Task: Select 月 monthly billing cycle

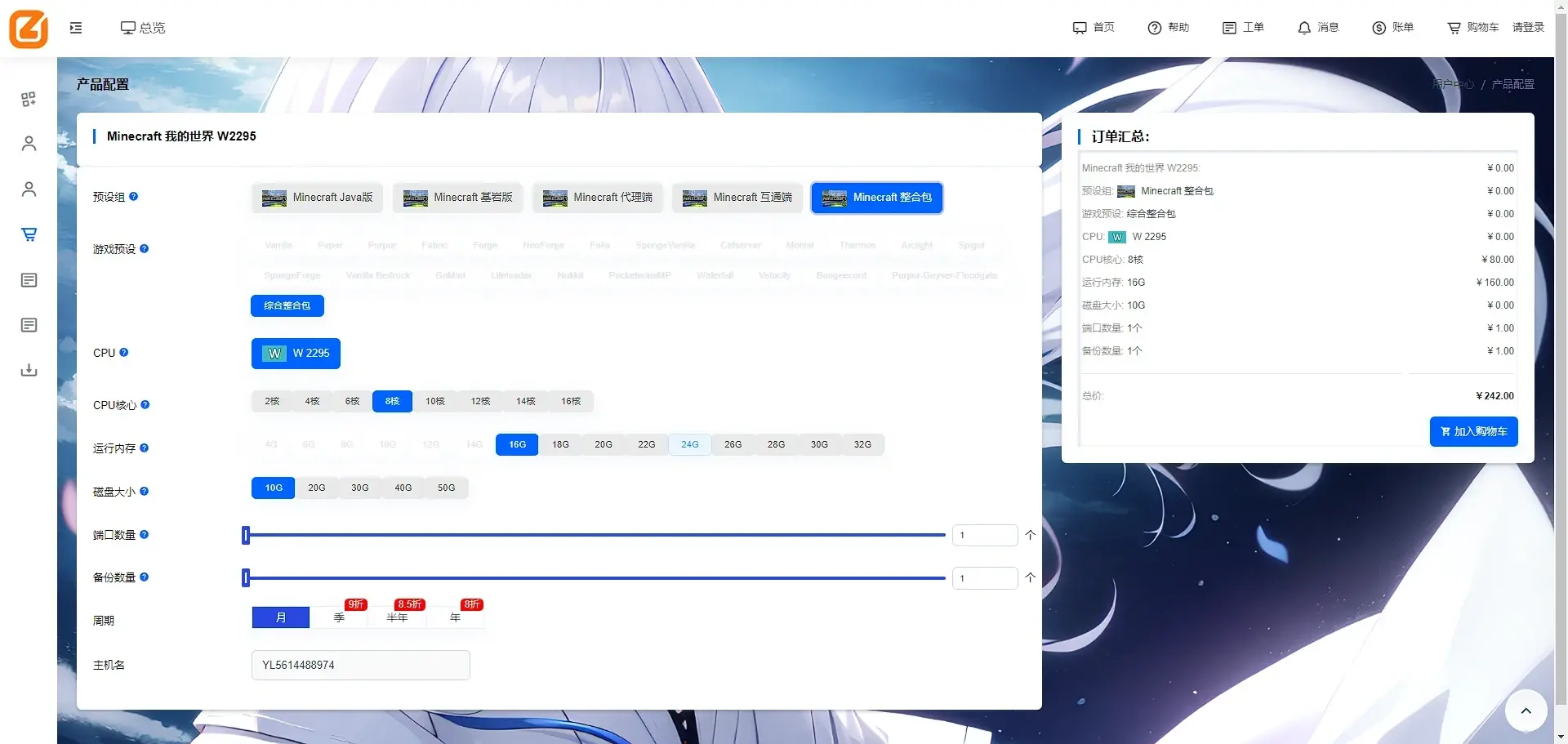Action: 281,617
